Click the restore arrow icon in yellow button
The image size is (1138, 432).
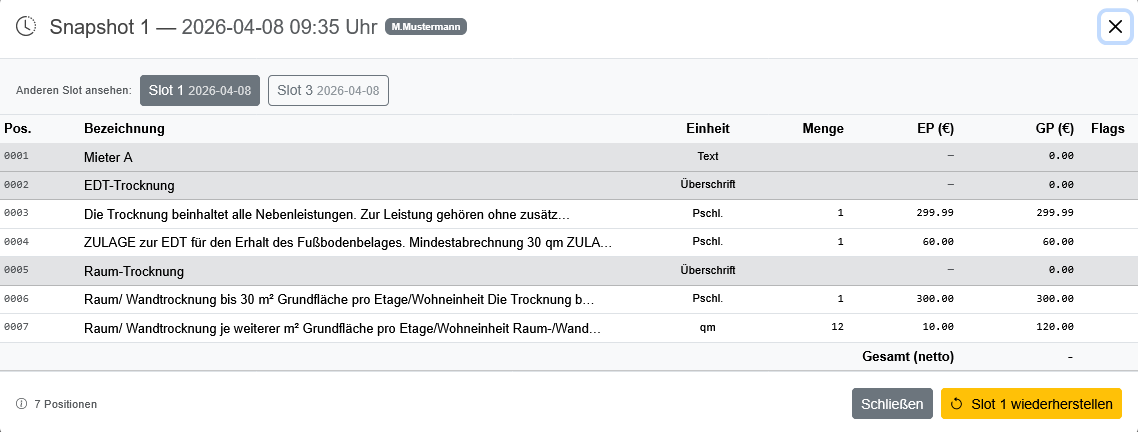click(x=957, y=404)
